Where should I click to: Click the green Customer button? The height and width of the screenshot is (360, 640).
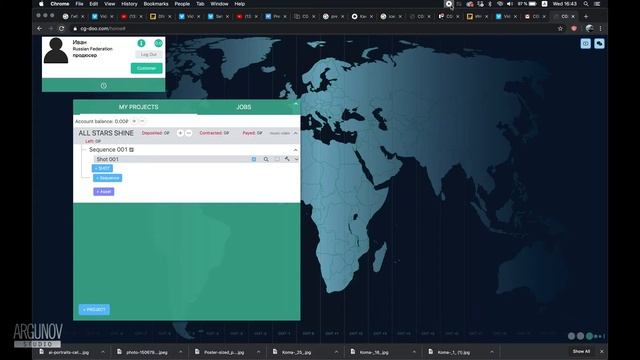point(147,68)
